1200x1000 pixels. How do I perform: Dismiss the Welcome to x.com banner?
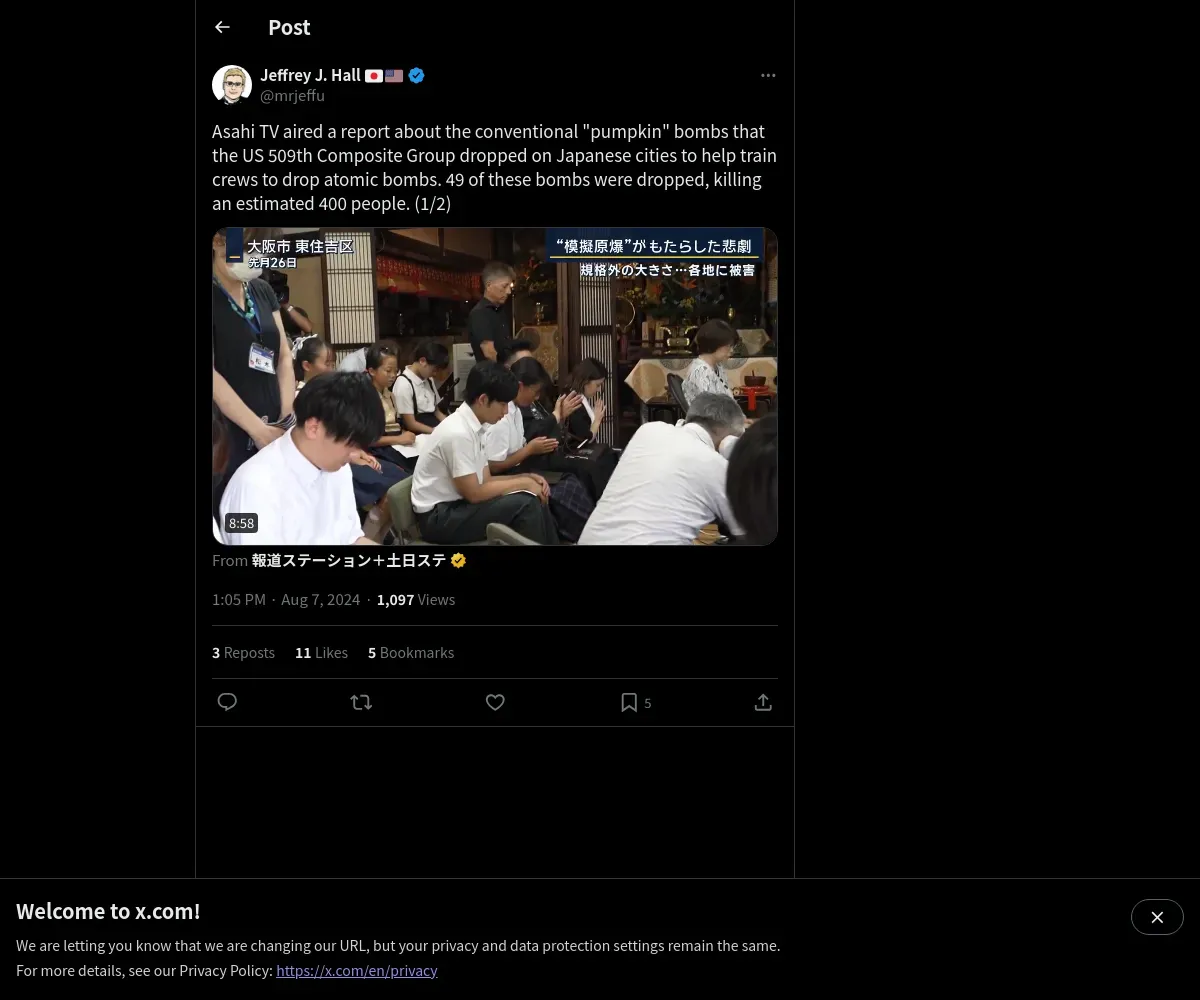(x=1157, y=917)
